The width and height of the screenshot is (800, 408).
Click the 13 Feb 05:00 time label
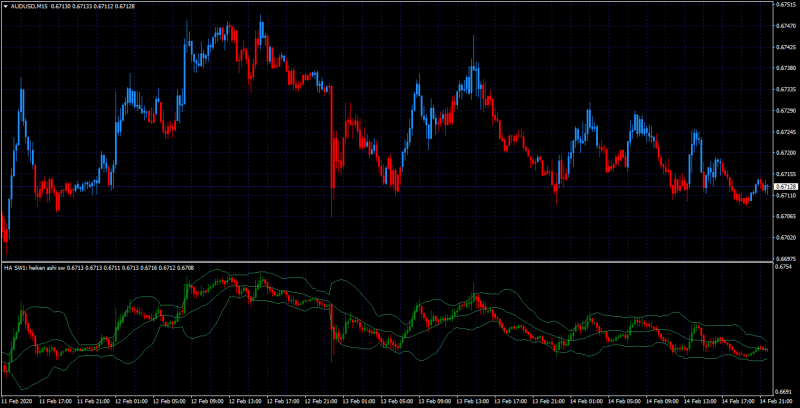click(x=396, y=400)
